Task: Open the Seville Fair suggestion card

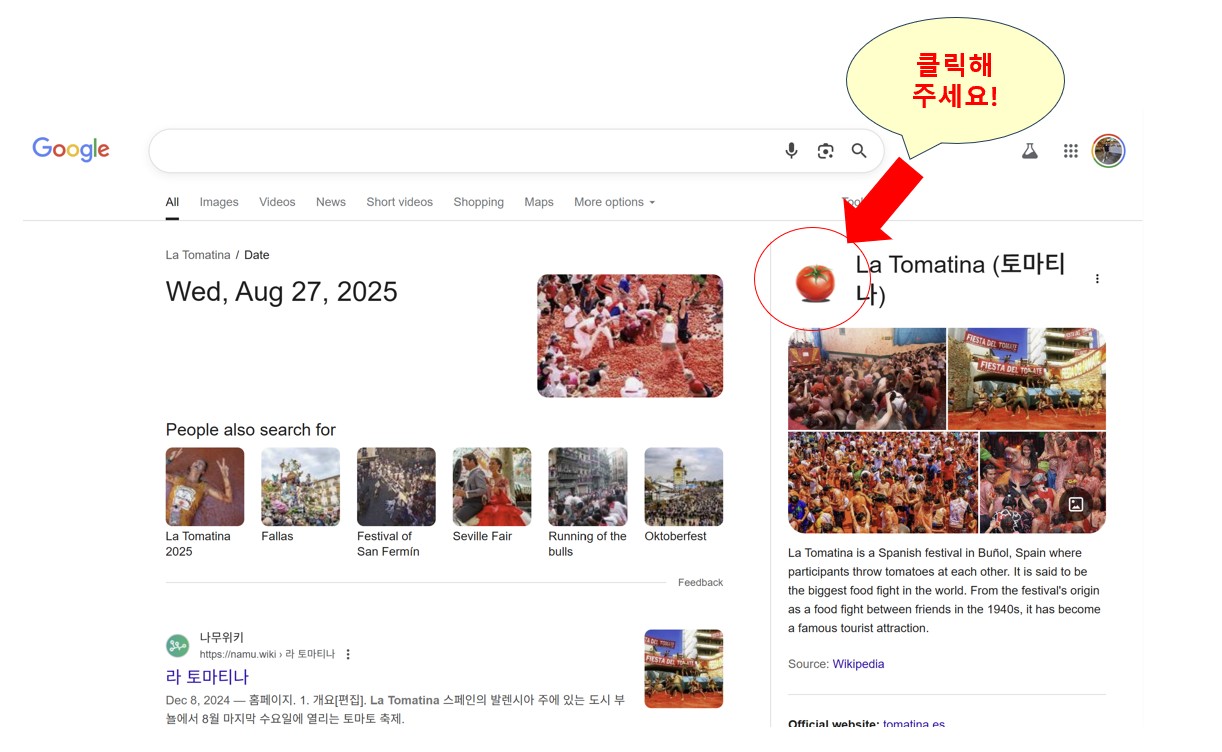Action: pyautogui.click(x=492, y=495)
